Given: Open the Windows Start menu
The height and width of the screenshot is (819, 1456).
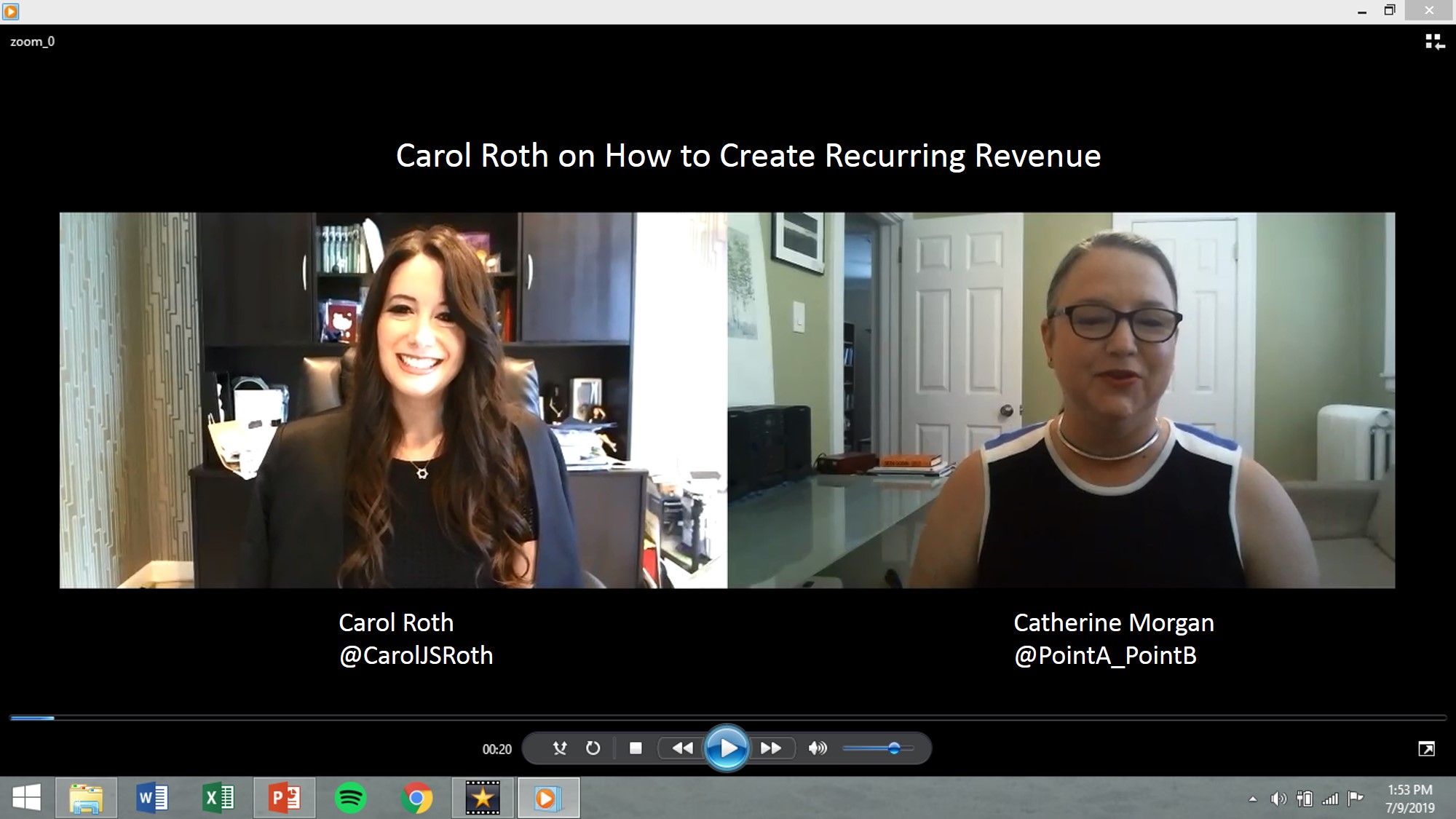Looking at the screenshot, I should tap(27, 798).
